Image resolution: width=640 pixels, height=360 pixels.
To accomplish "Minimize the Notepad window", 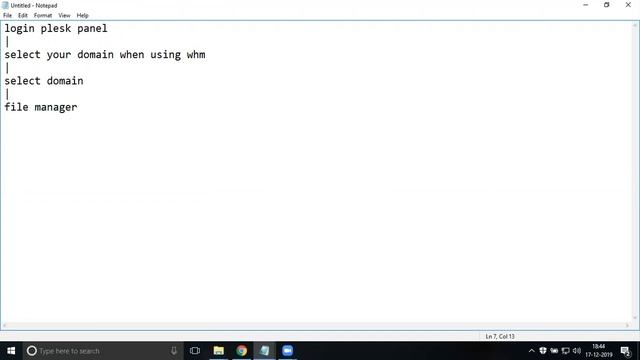I will point(586,5).
